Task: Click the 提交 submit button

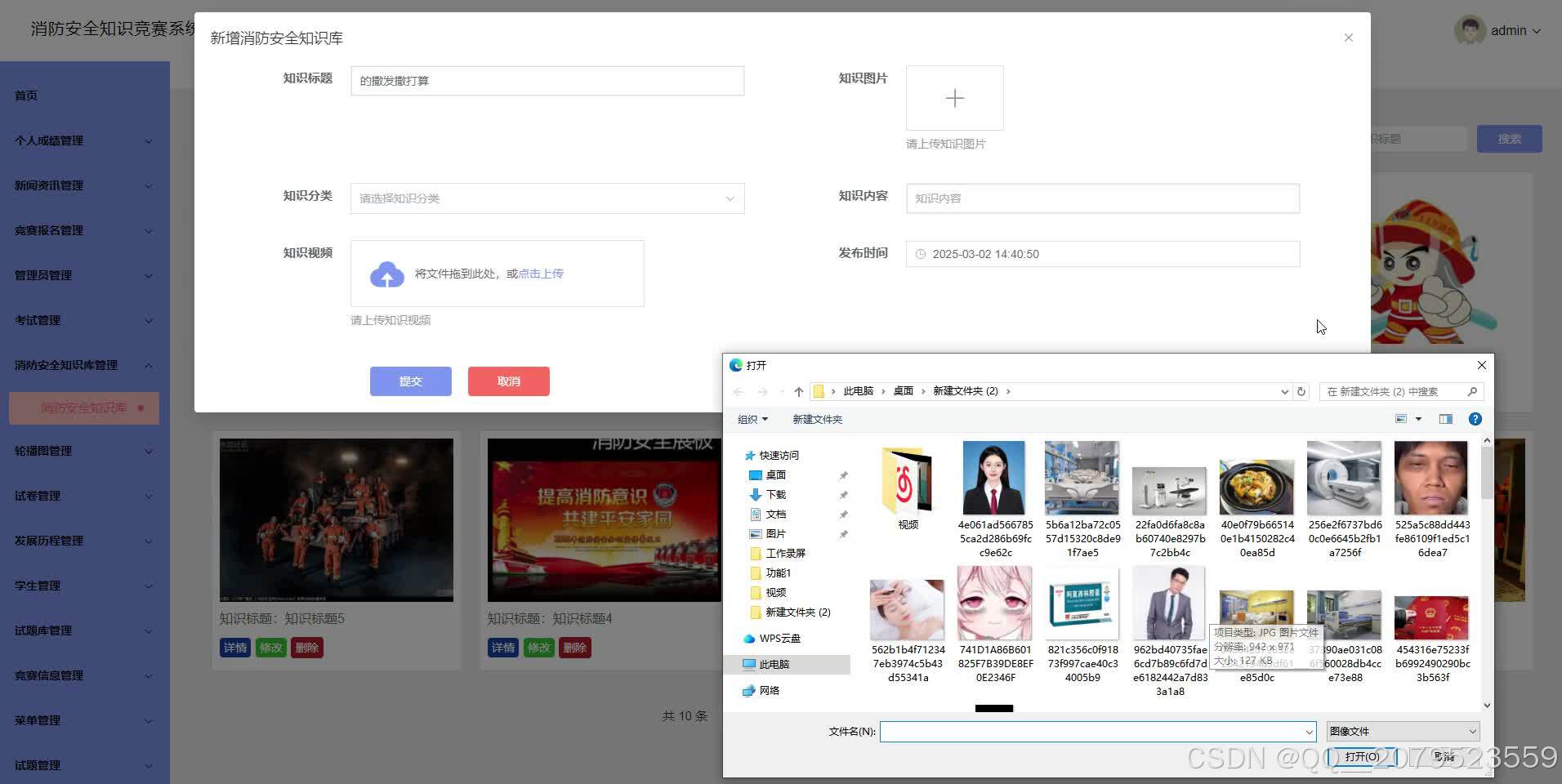Action: 410,381
